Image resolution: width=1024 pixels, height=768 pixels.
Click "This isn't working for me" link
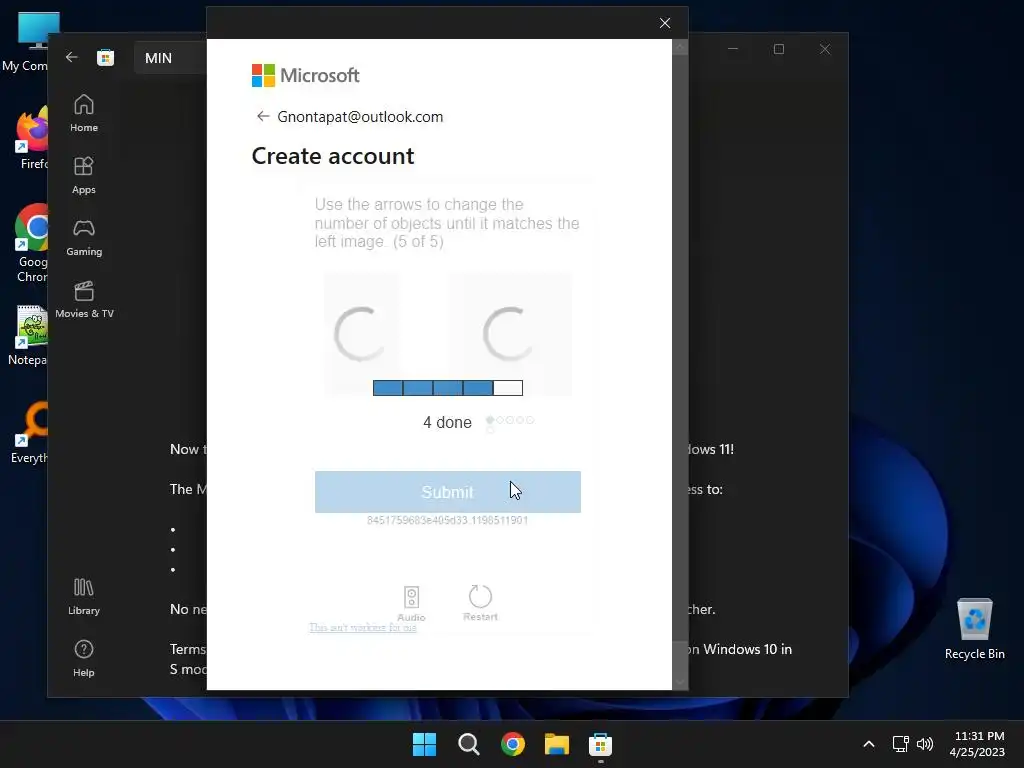362,628
